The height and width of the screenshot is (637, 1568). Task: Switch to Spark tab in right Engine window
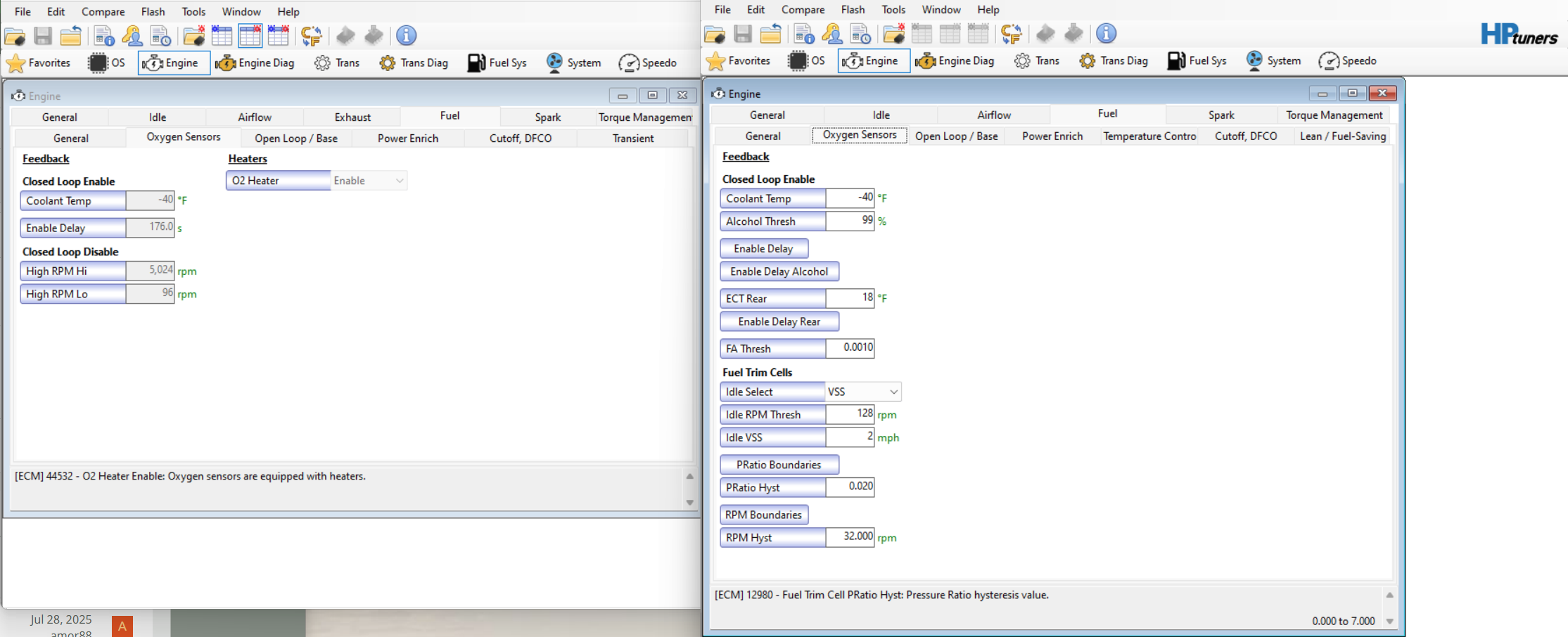[1220, 115]
